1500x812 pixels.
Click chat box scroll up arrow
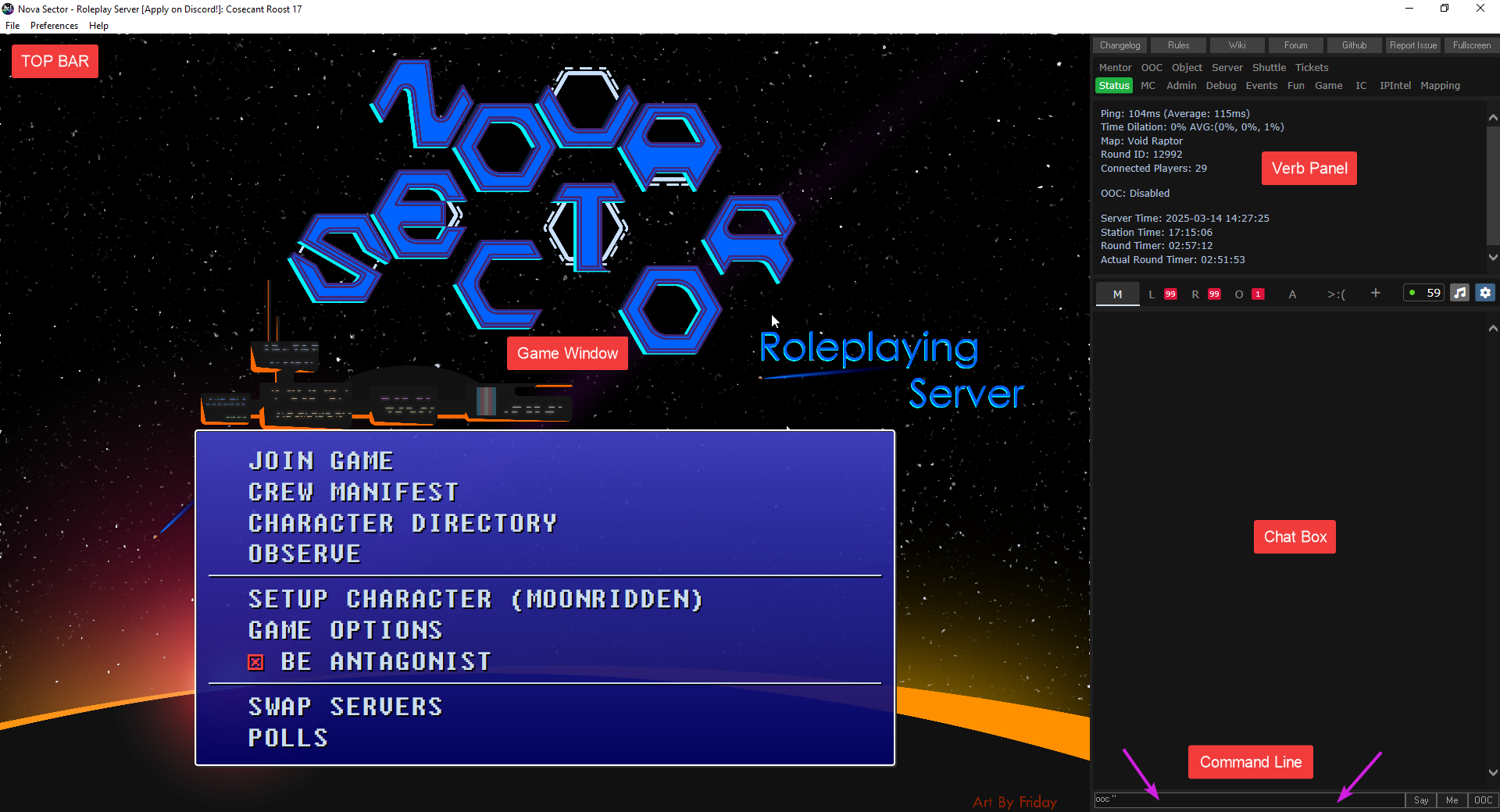[x=1493, y=329]
